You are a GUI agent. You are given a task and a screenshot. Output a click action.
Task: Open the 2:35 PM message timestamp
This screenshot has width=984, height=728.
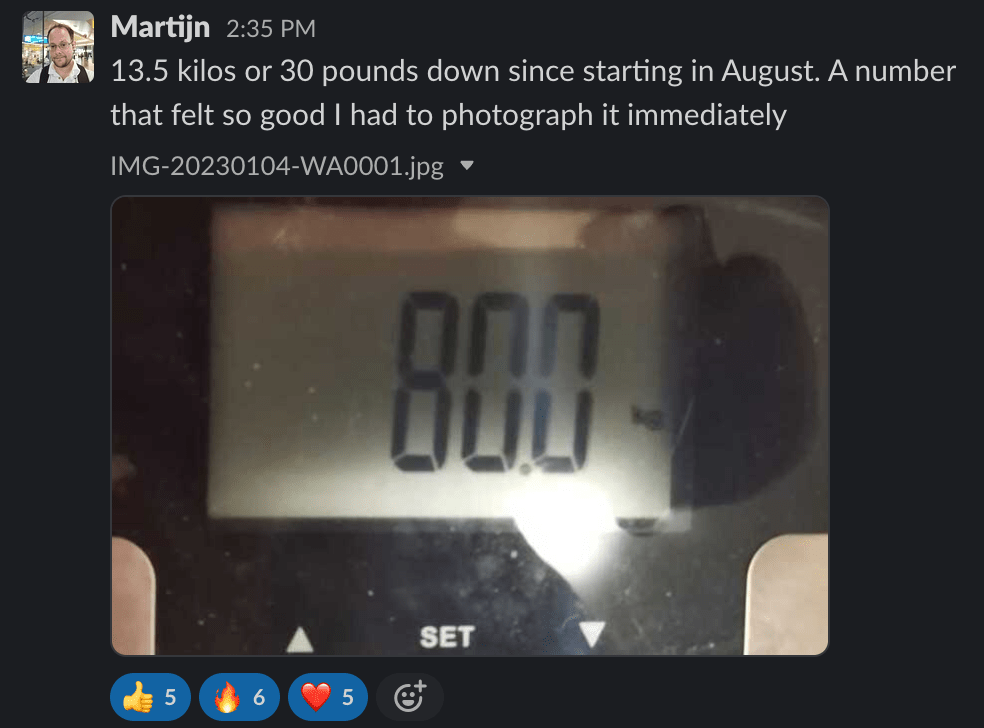tap(270, 29)
